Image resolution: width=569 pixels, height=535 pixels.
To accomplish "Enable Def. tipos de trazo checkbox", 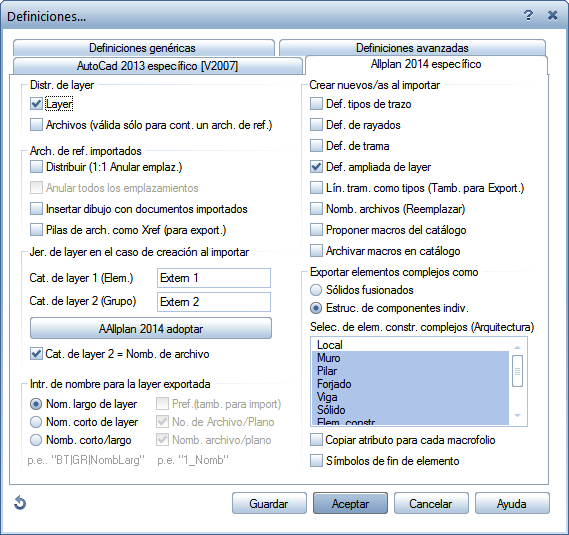I will coord(316,104).
